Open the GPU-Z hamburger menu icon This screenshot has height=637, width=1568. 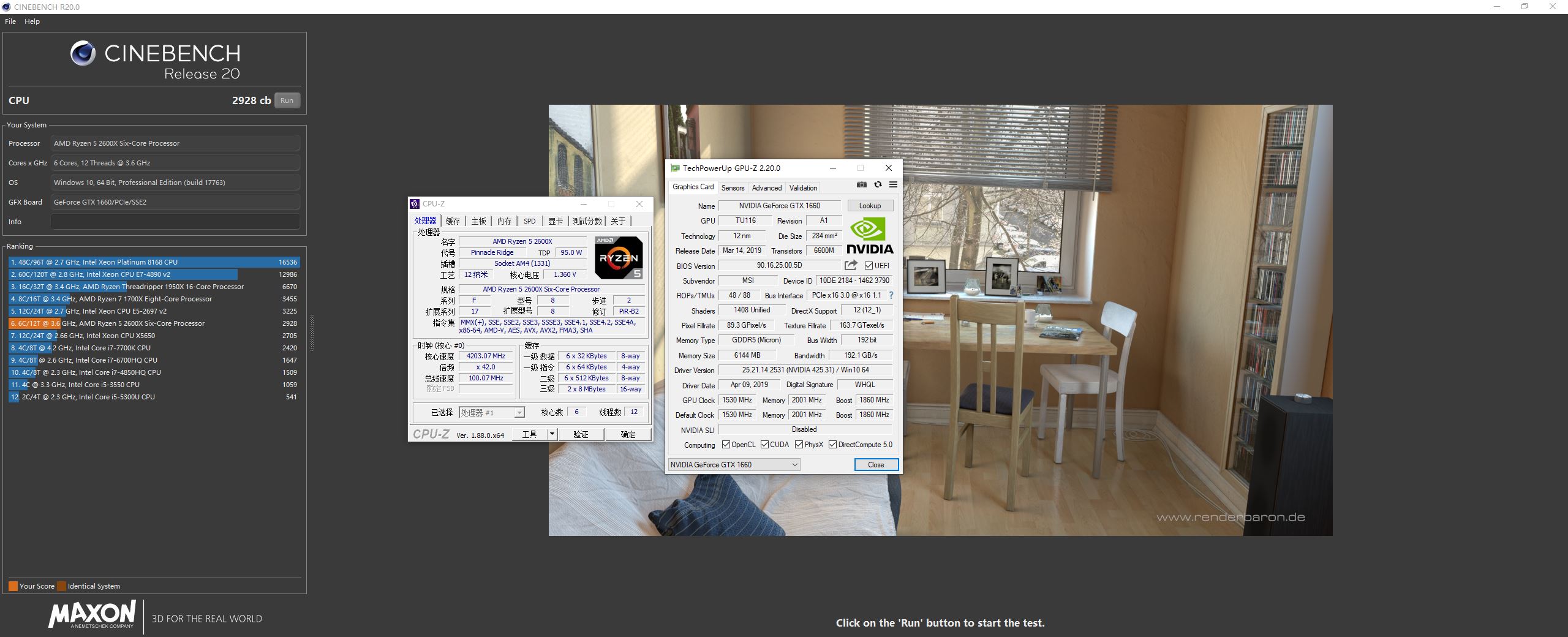coord(893,185)
